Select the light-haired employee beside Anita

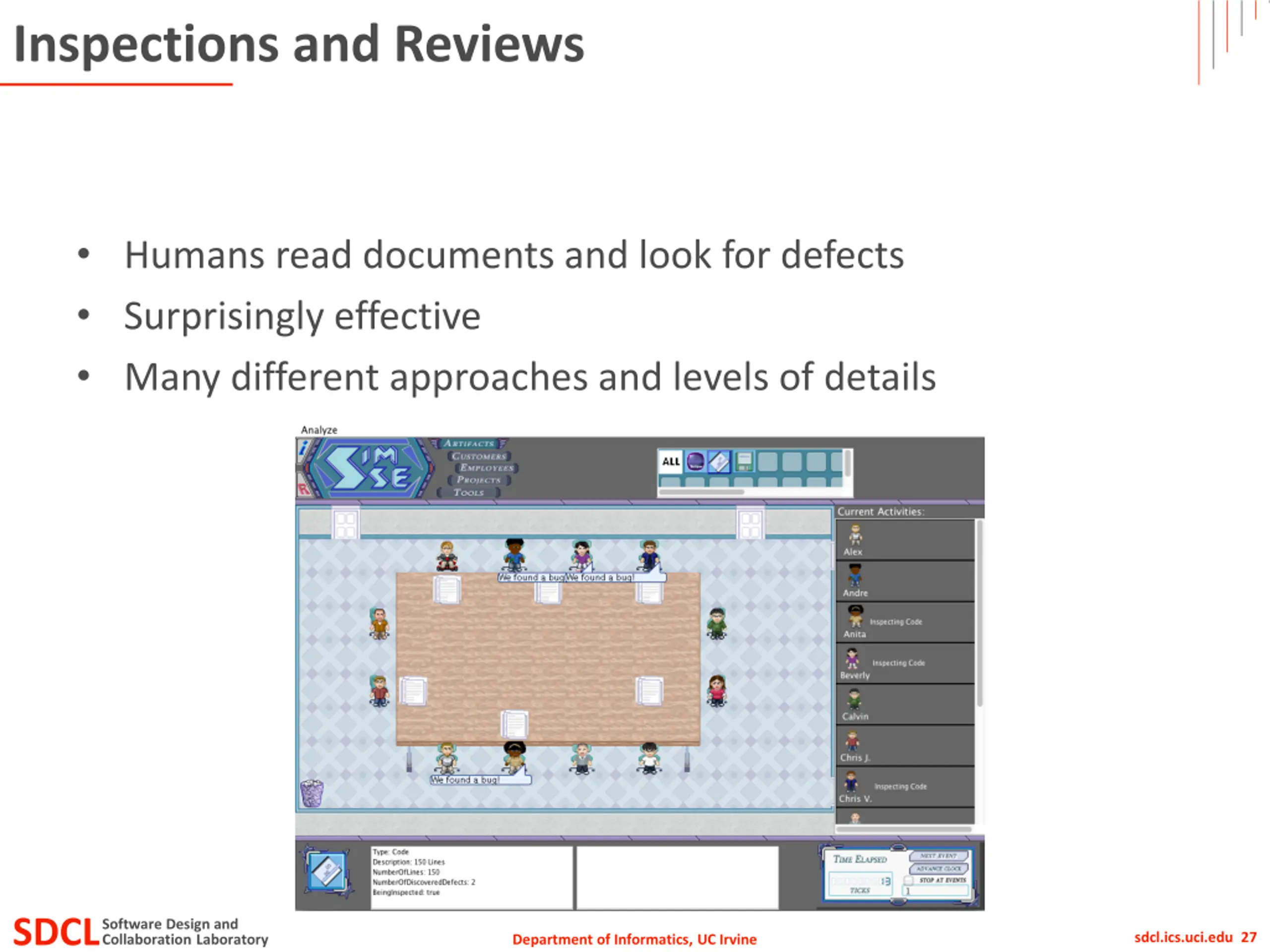click(x=446, y=758)
